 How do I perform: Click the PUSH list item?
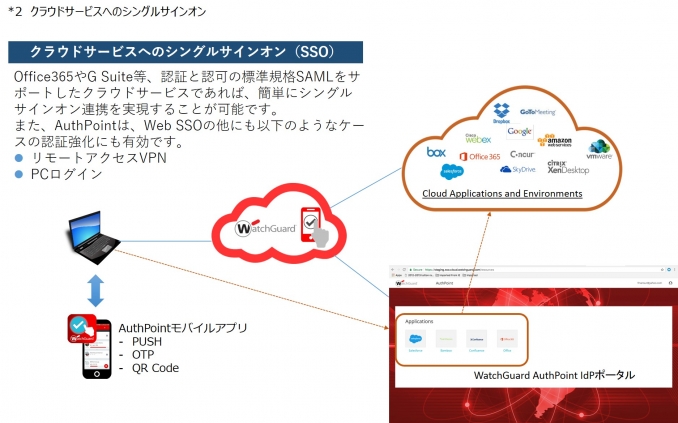click(141, 342)
